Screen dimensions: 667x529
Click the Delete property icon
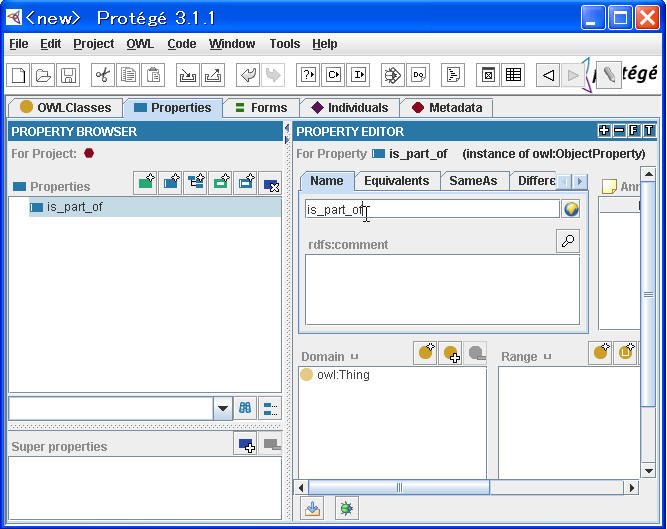click(271, 183)
